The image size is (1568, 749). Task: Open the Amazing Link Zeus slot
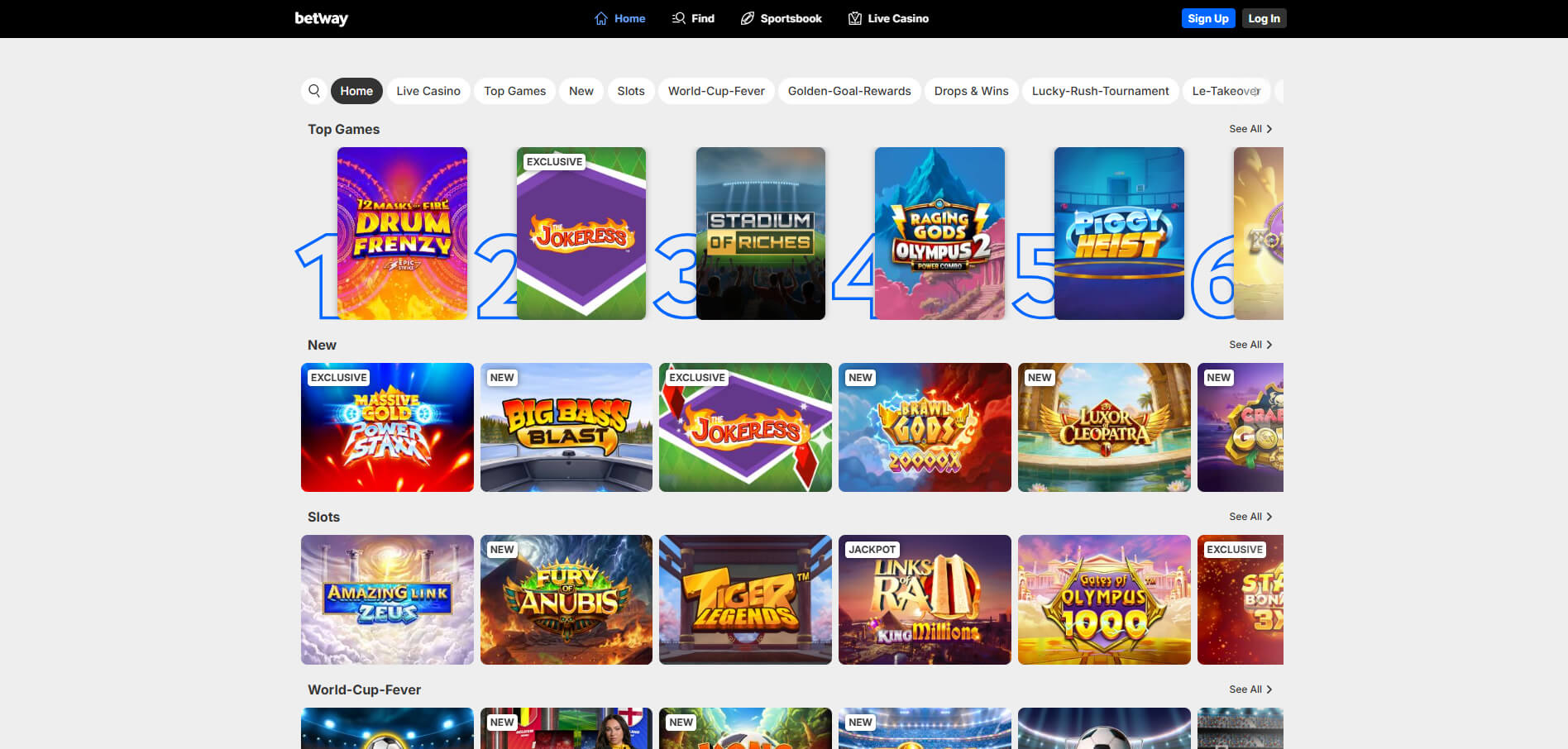[x=387, y=599]
